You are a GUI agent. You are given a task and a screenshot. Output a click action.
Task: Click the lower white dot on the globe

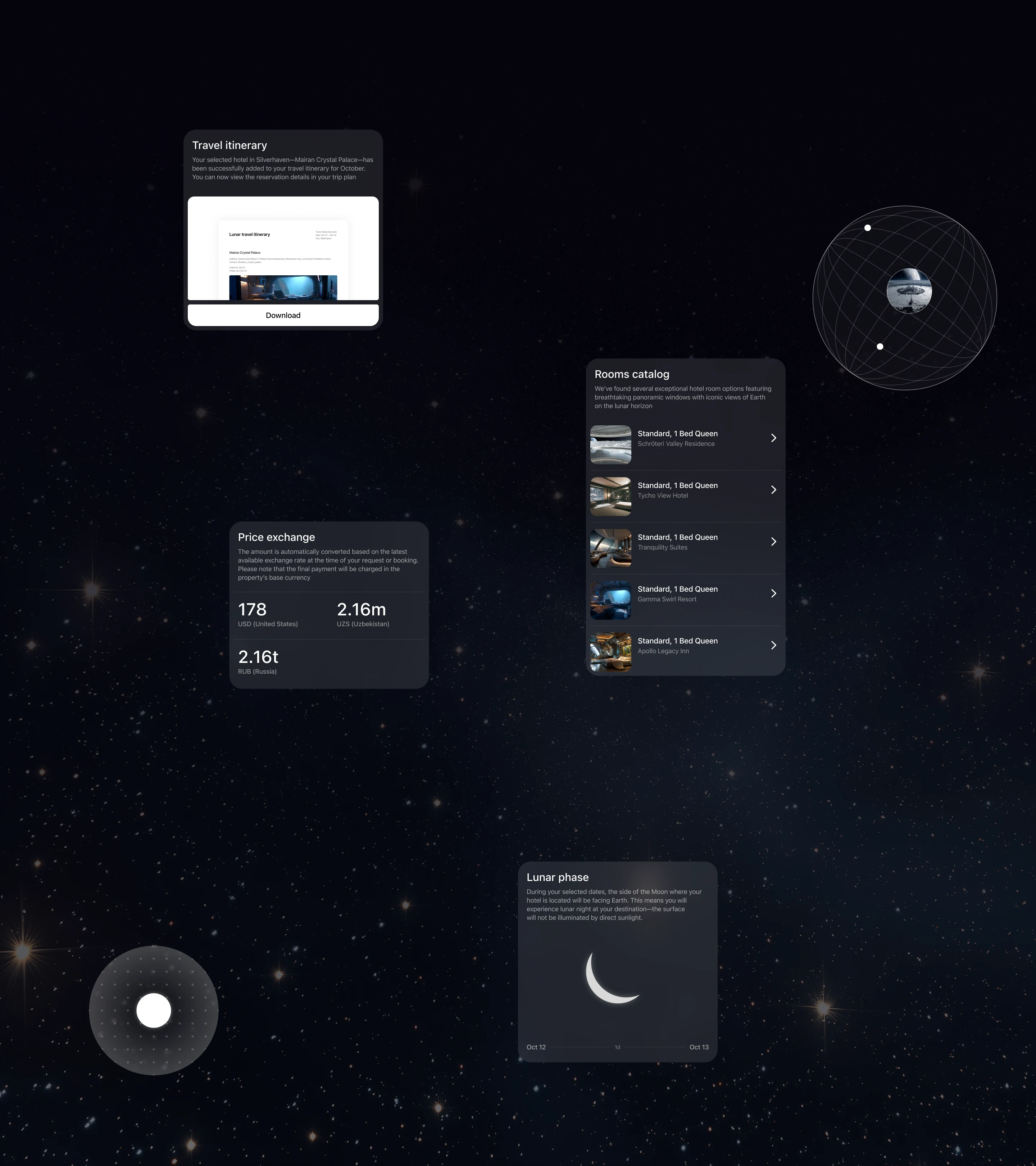pos(880,346)
